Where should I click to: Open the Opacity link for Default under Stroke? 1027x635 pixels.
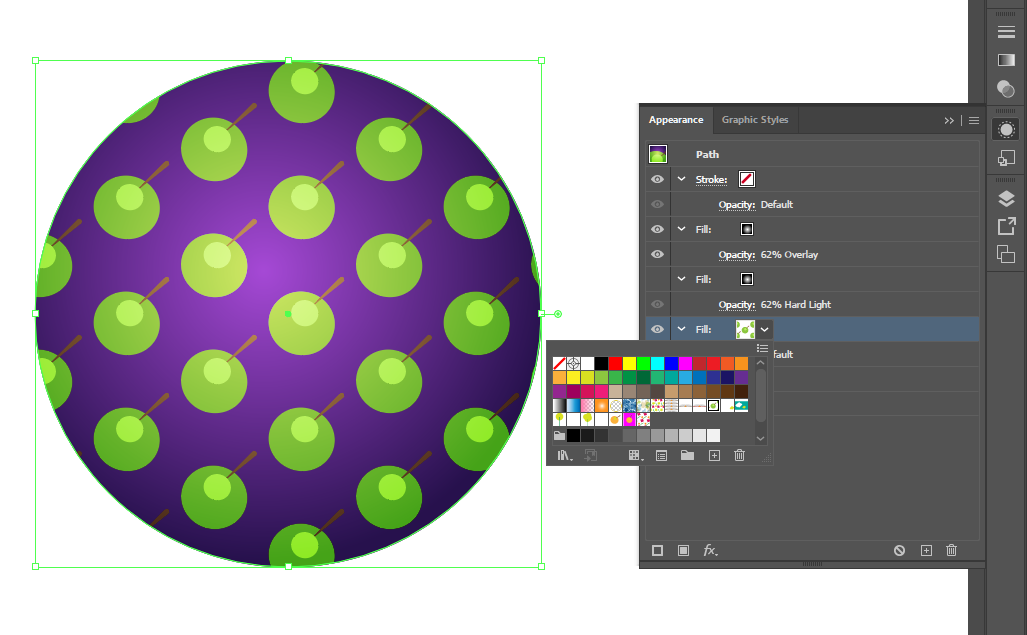pos(736,204)
